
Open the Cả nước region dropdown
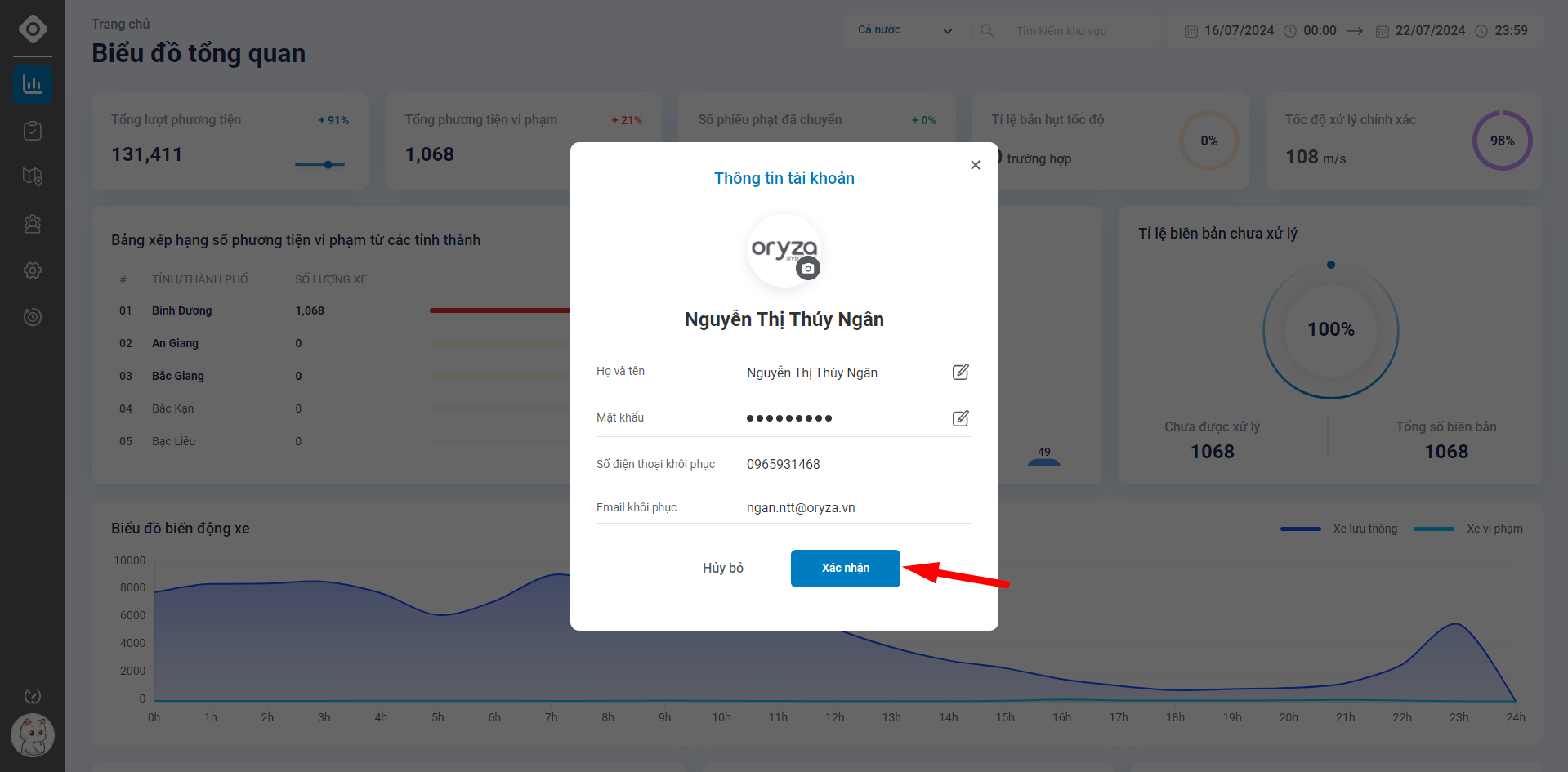tap(905, 30)
